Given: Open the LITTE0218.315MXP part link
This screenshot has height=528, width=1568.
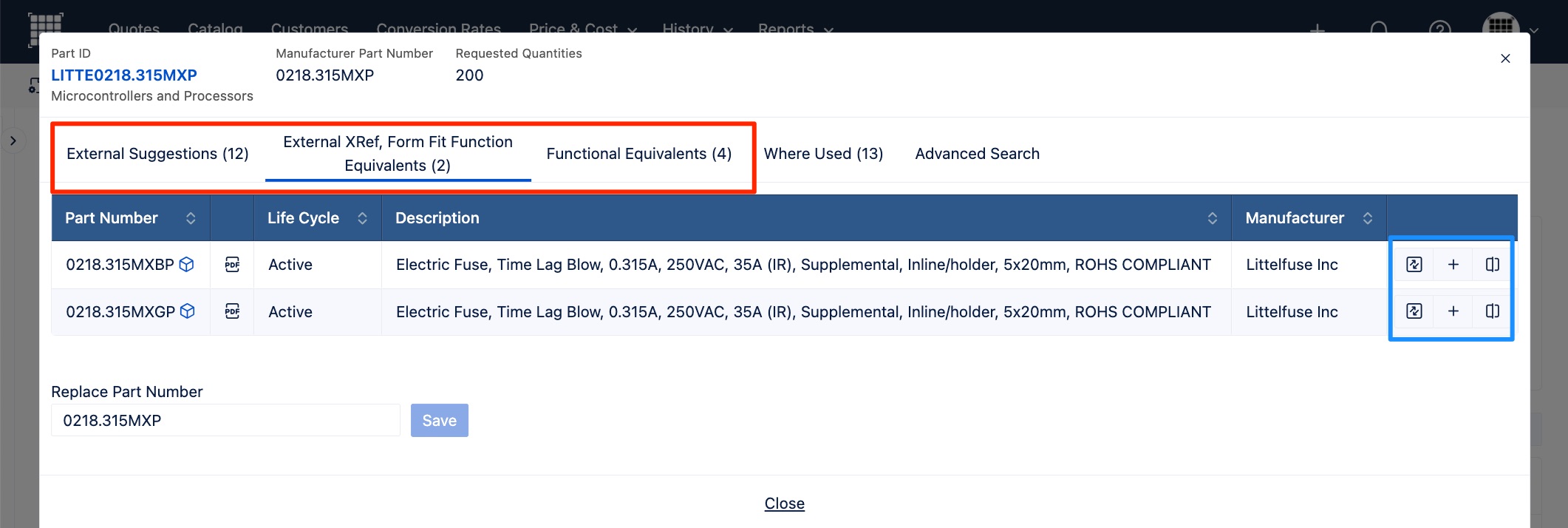Looking at the screenshot, I should 124,75.
